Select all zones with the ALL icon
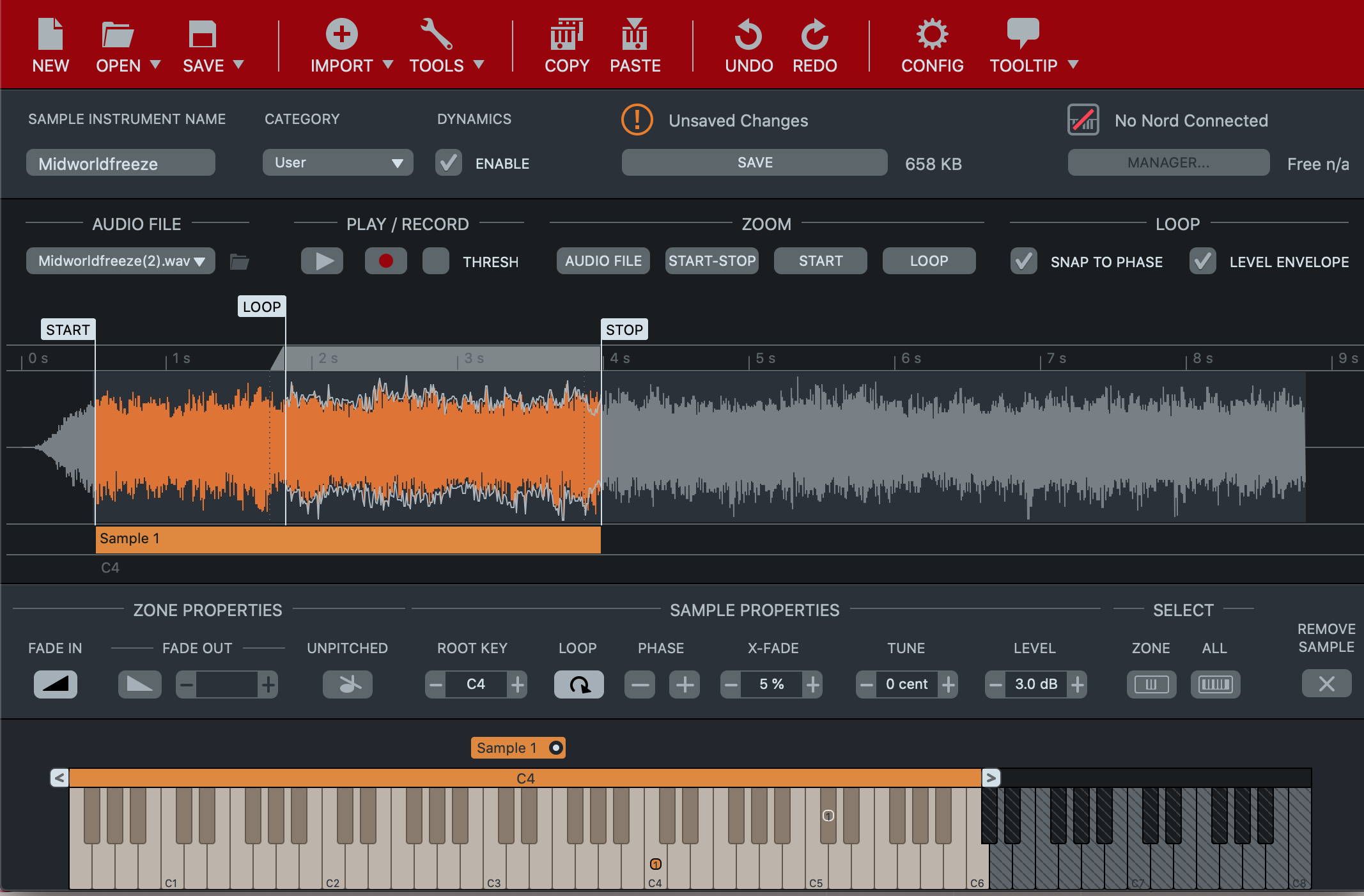 tap(1216, 684)
